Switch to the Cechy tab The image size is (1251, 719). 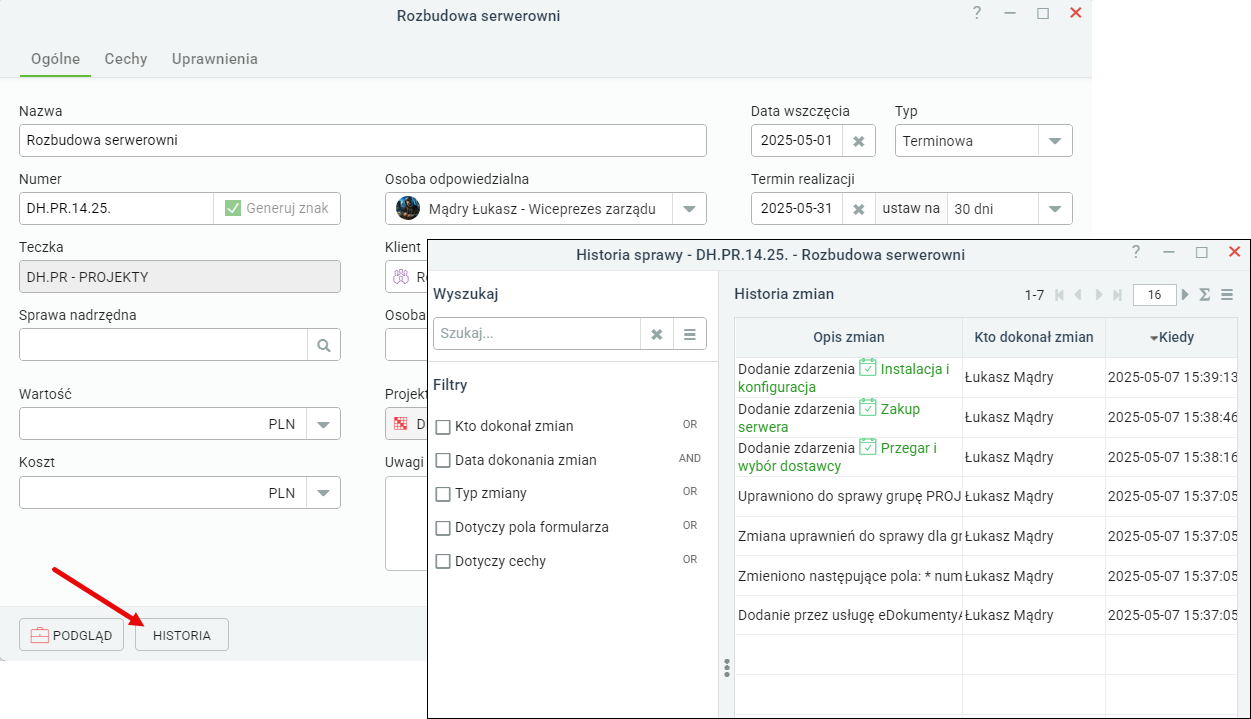click(x=126, y=59)
